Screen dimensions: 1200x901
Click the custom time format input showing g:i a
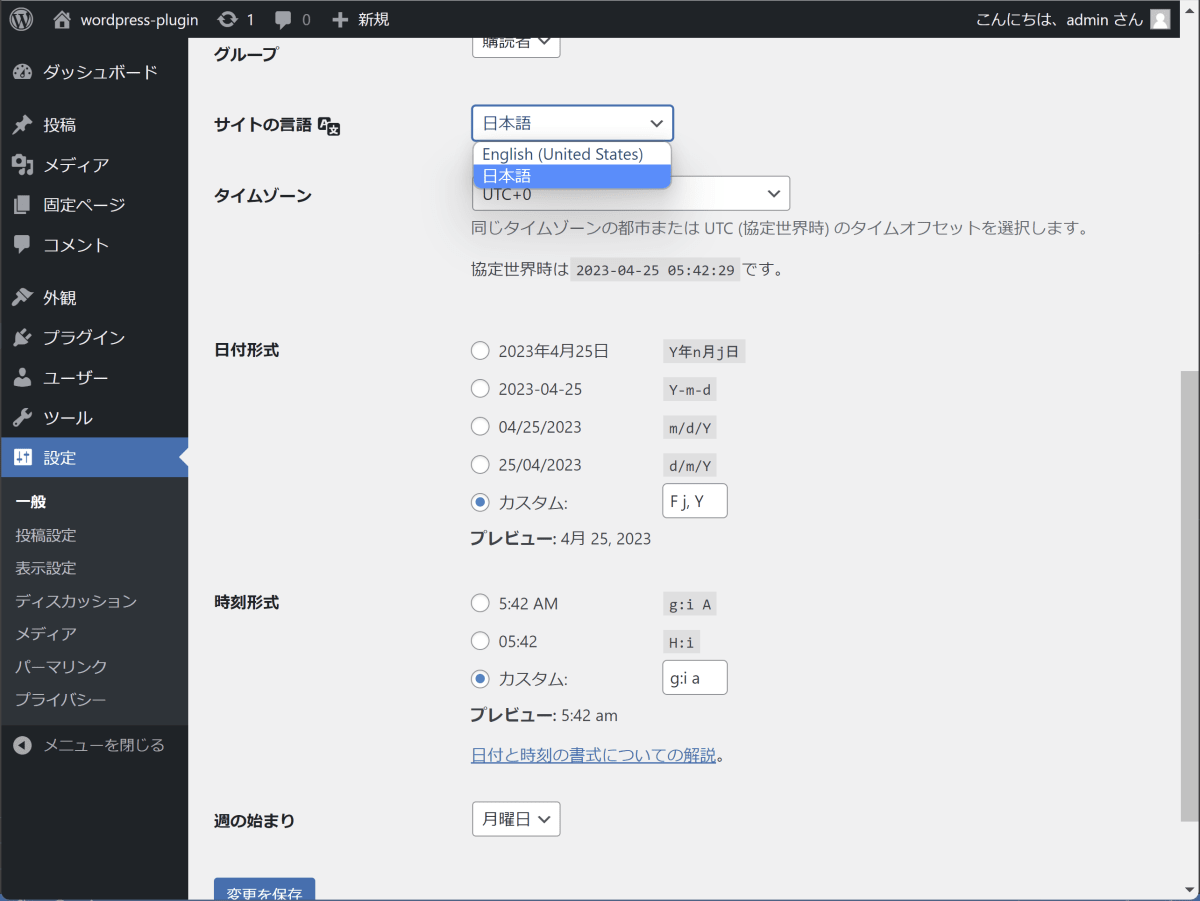tap(694, 678)
